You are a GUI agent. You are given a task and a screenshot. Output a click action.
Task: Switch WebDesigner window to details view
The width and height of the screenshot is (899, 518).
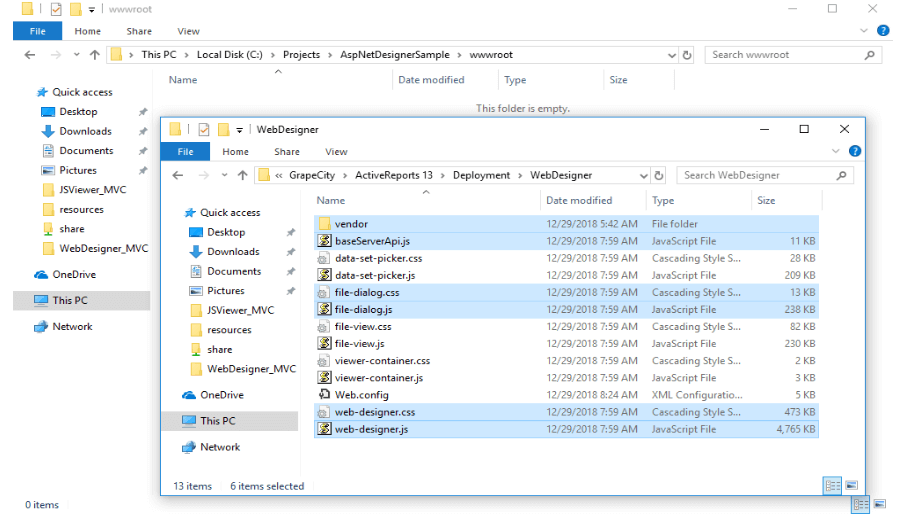(832, 486)
